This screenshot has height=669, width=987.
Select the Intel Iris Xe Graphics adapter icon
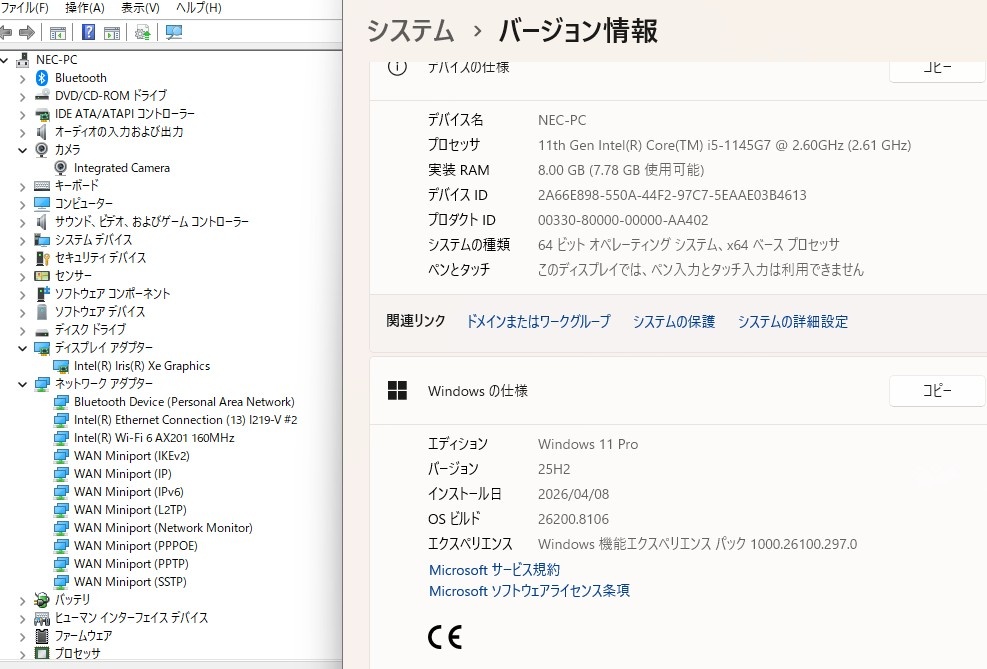pos(61,366)
